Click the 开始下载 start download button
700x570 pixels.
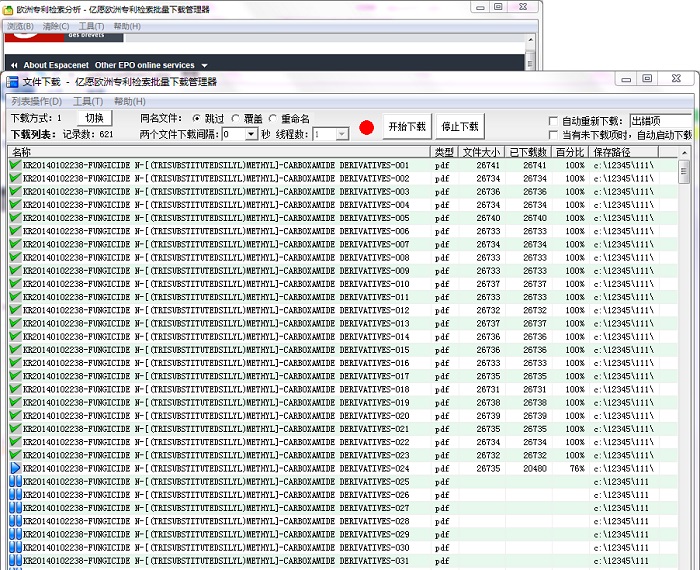pos(407,126)
